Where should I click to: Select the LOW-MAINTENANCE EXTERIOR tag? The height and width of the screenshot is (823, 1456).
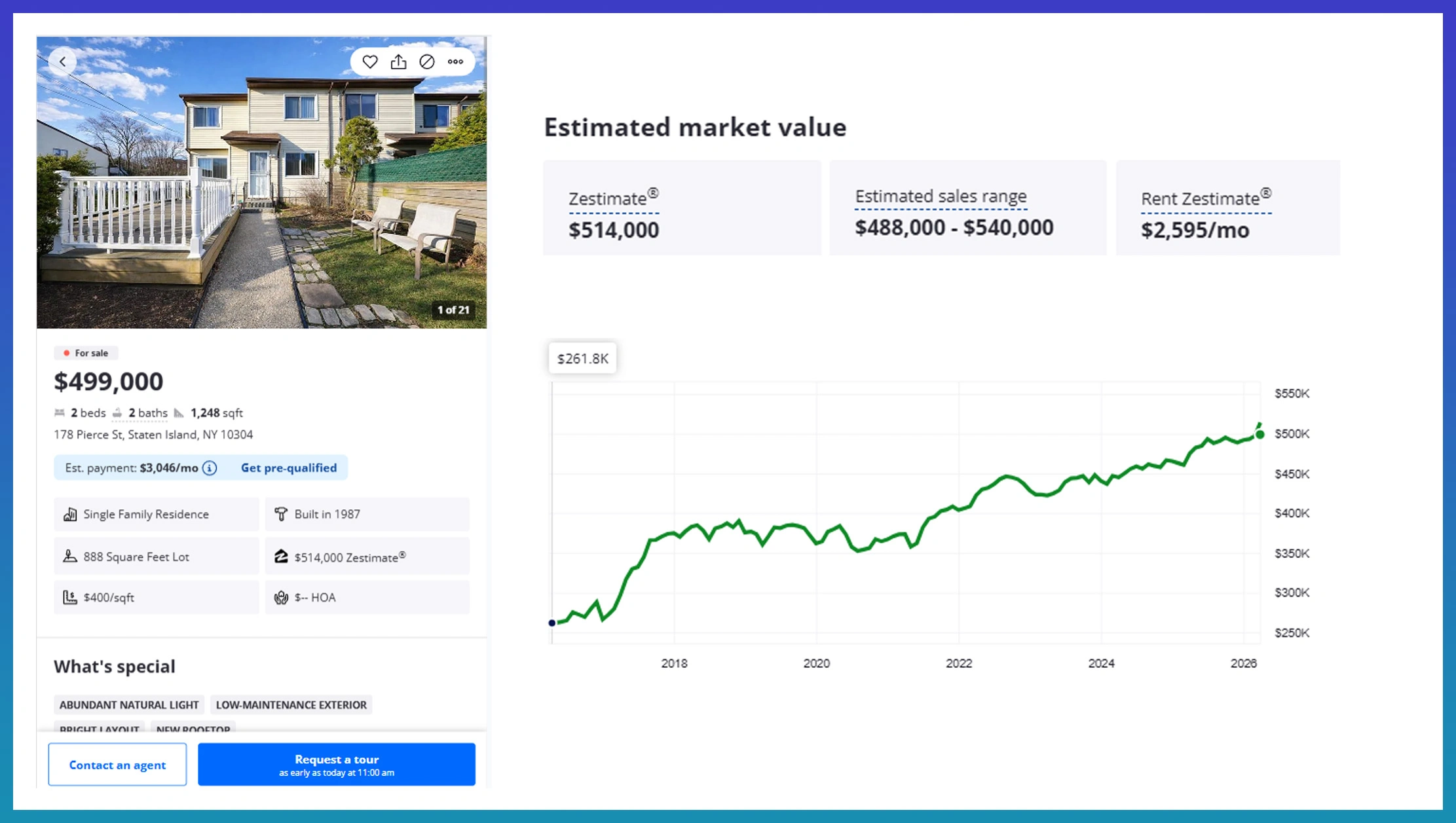click(291, 704)
